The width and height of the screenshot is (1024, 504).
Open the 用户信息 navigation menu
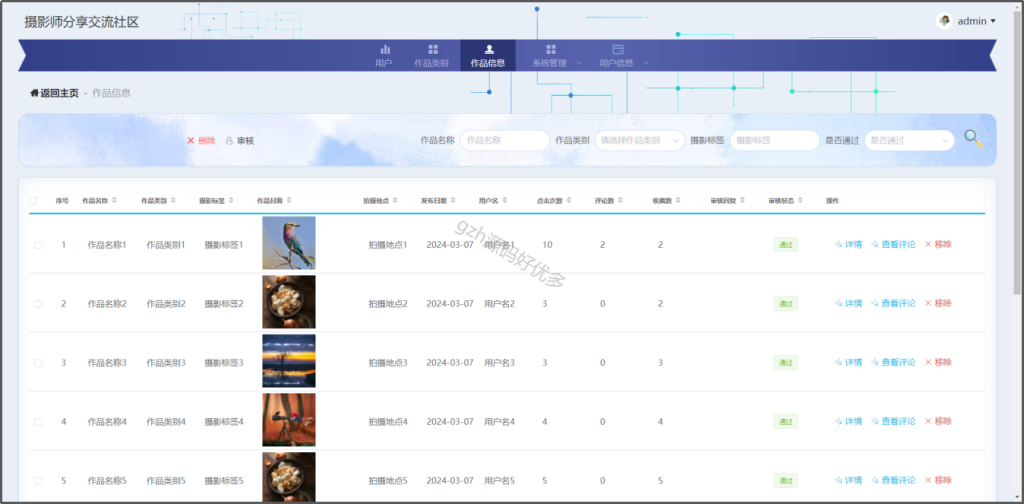tap(623, 55)
